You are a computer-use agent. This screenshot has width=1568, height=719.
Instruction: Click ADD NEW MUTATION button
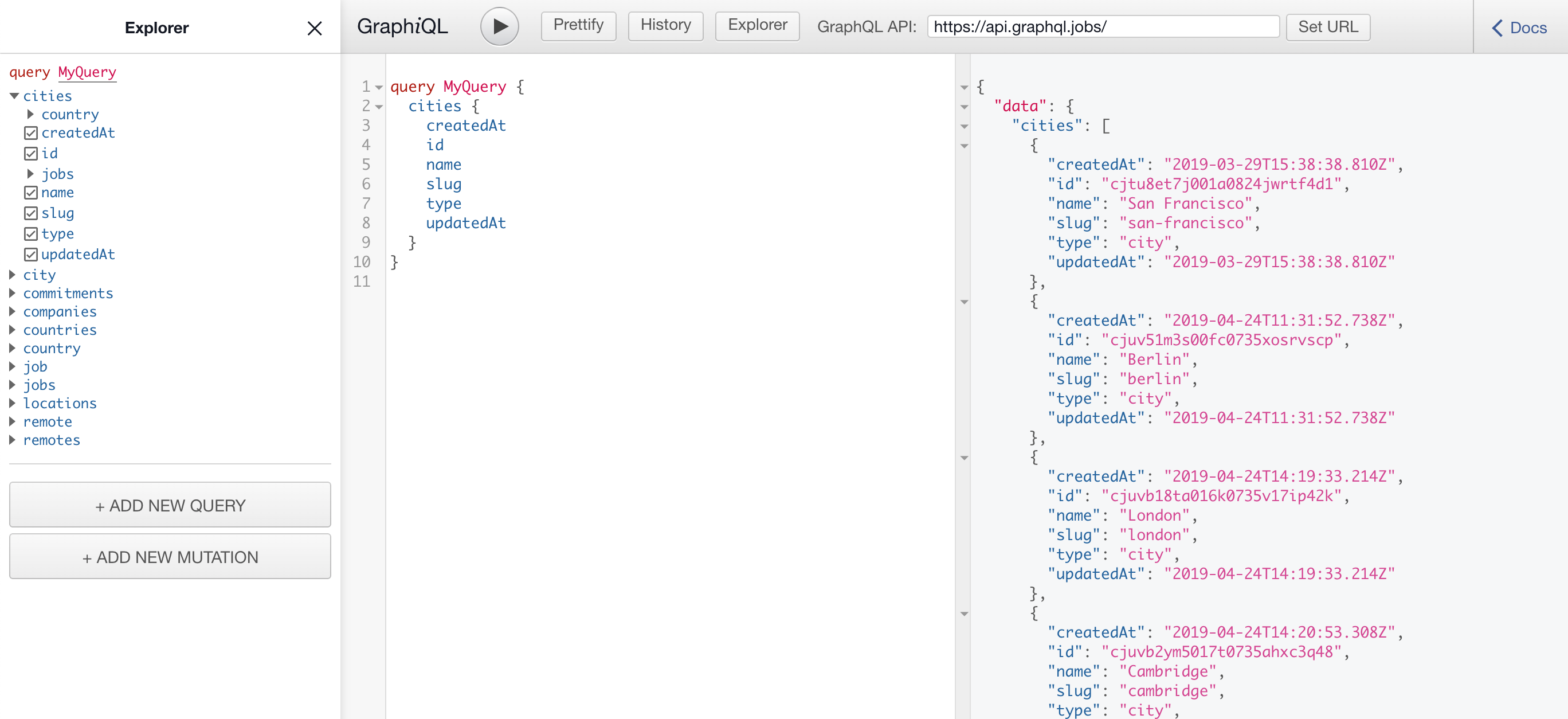click(x=170, y=556)
